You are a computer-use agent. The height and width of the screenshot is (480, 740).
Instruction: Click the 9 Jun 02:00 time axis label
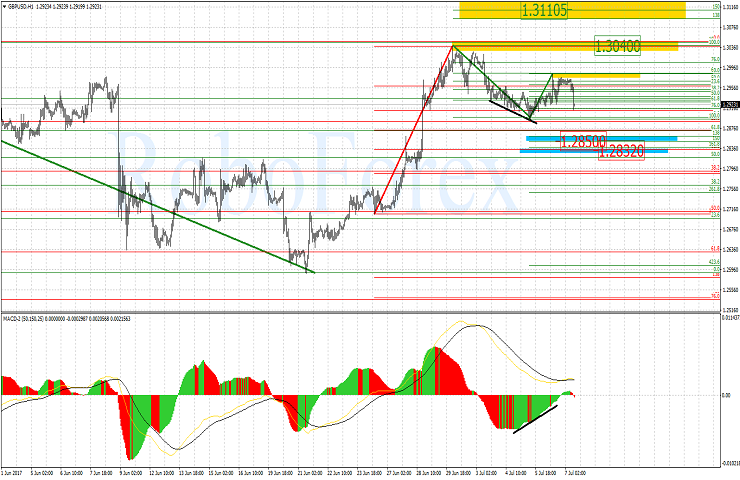coord(130,473)
